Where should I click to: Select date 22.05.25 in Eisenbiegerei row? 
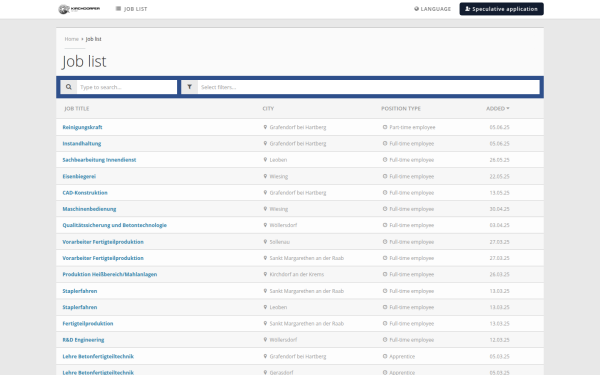pos(499,176)
